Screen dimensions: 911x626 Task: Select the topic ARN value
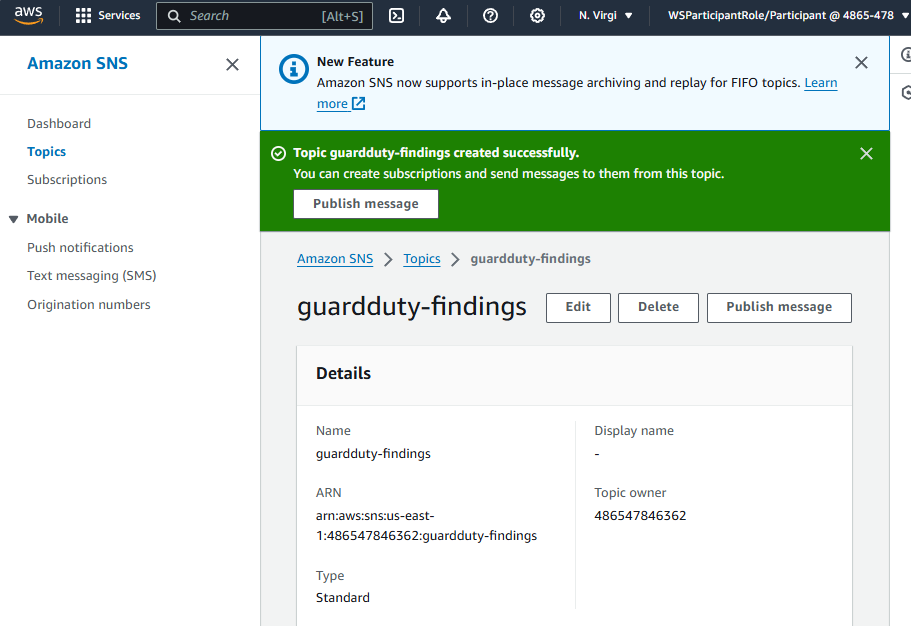[426, 525]
